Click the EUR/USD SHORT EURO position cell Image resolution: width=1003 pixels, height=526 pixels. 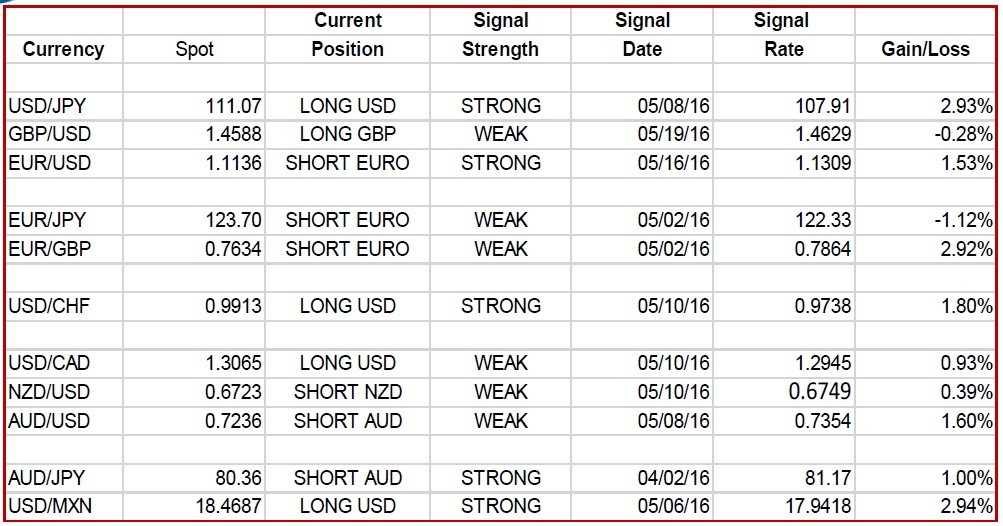(347, 163)
